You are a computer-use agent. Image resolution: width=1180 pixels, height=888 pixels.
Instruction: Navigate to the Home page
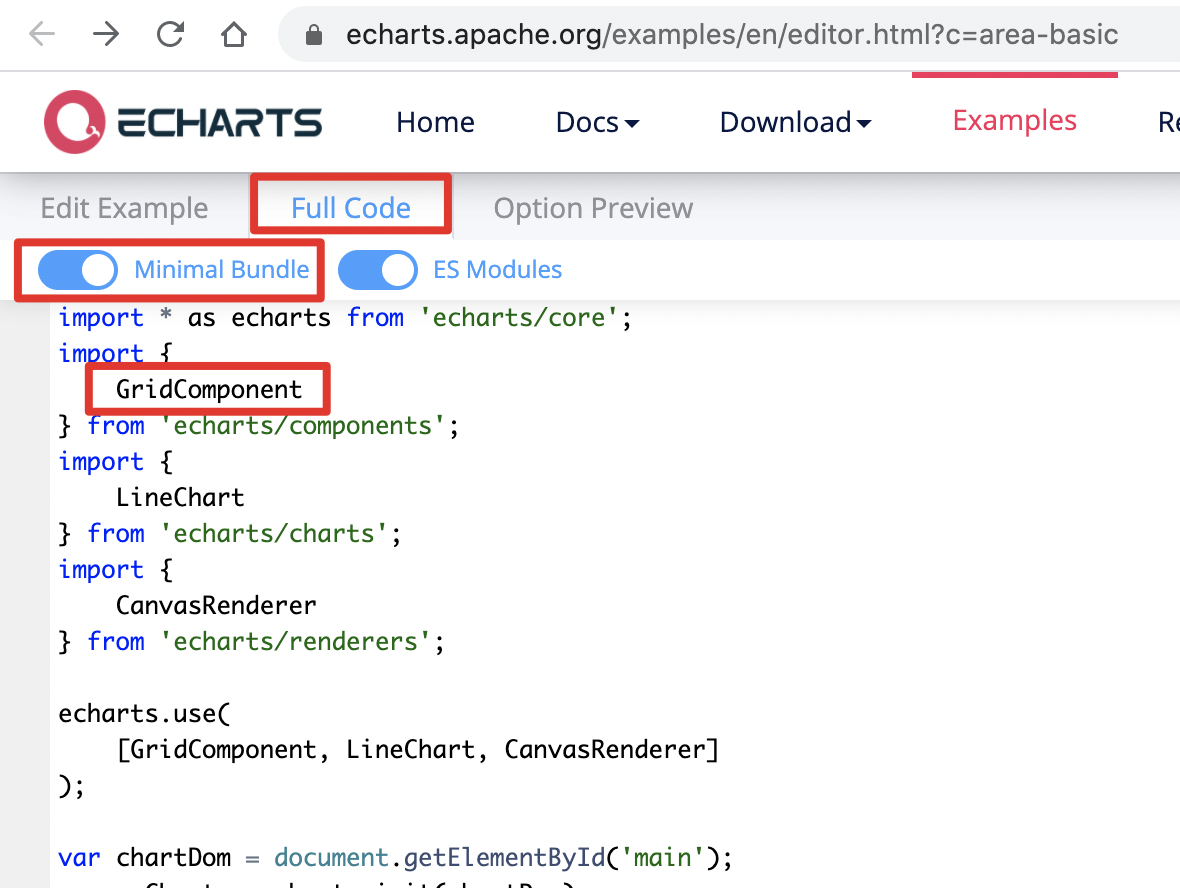click(x=435, y=121)
